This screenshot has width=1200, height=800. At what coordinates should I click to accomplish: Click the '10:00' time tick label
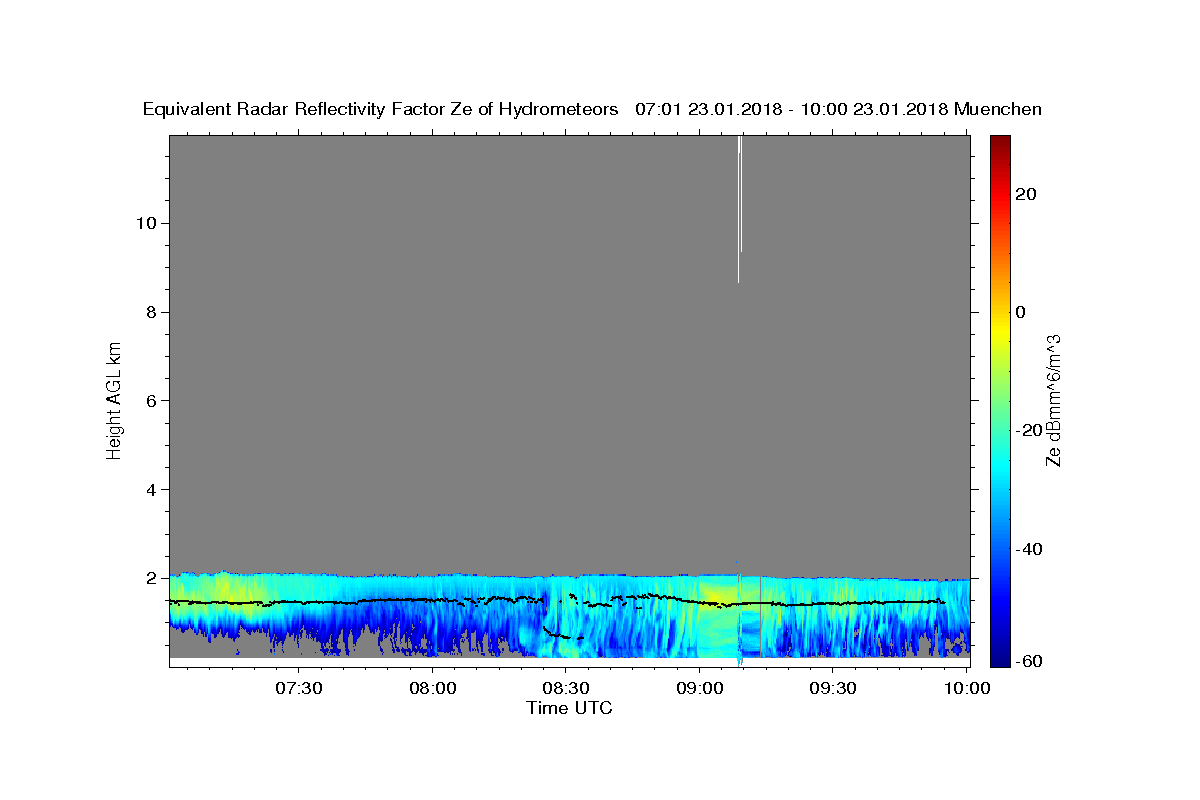click(967, 688)
